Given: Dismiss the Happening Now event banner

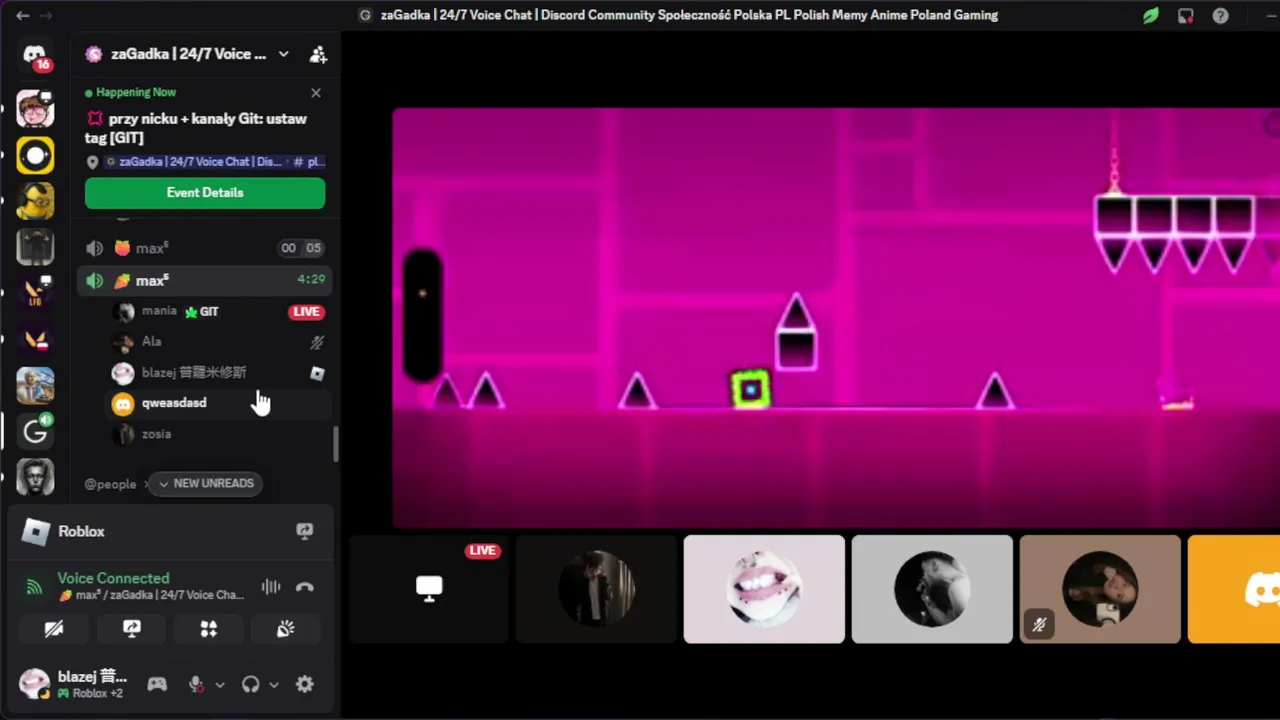Looking at the screenshot, I should (x=316, y=93).
